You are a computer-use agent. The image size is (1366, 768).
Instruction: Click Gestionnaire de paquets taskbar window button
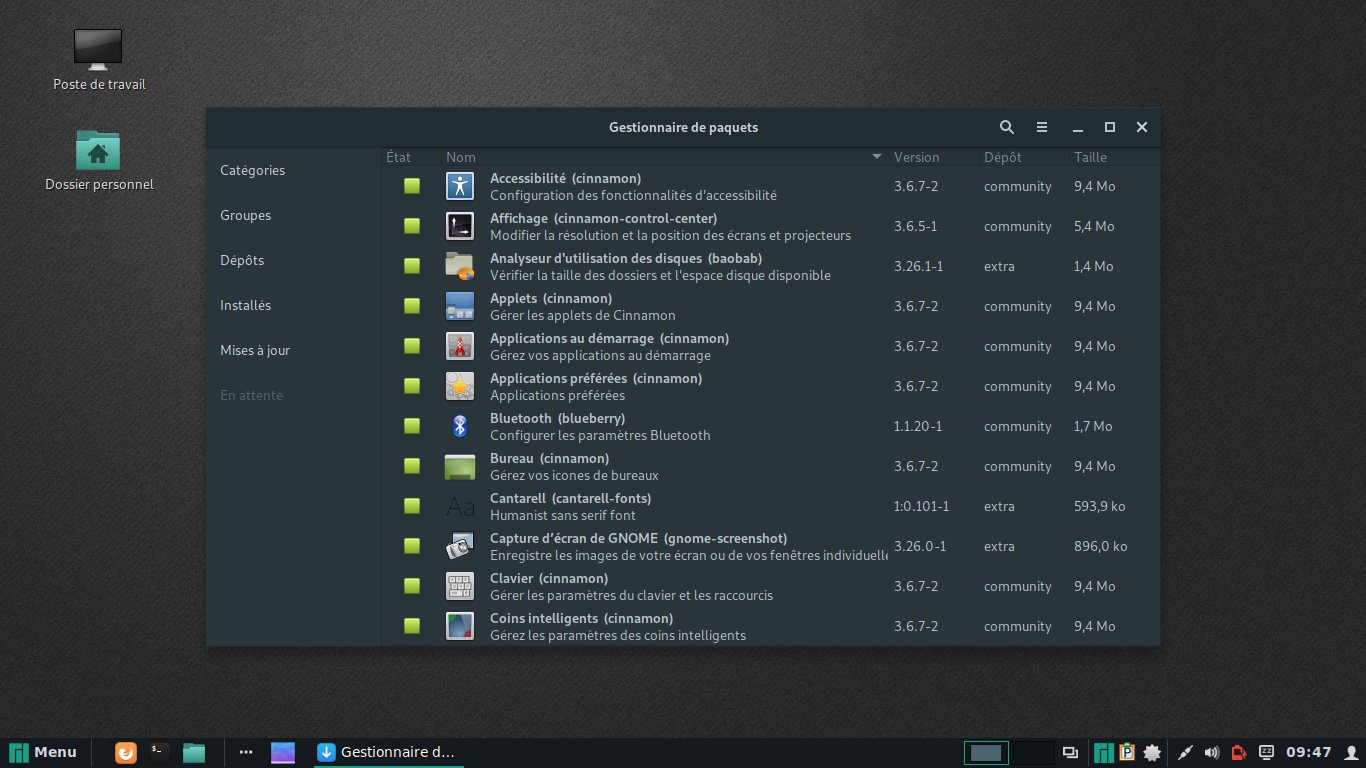point(386,752)
